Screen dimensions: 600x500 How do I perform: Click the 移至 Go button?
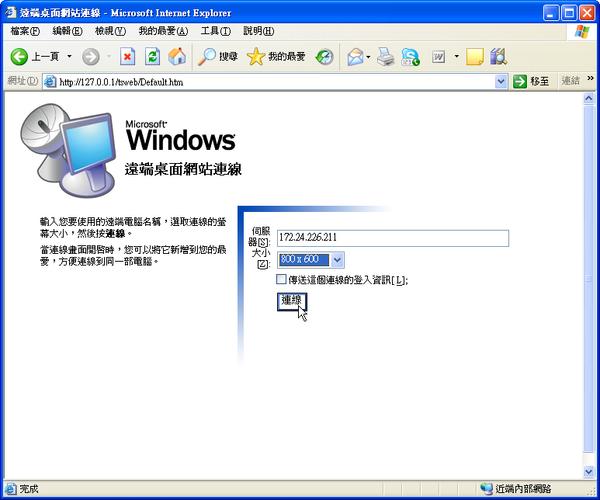531,81
